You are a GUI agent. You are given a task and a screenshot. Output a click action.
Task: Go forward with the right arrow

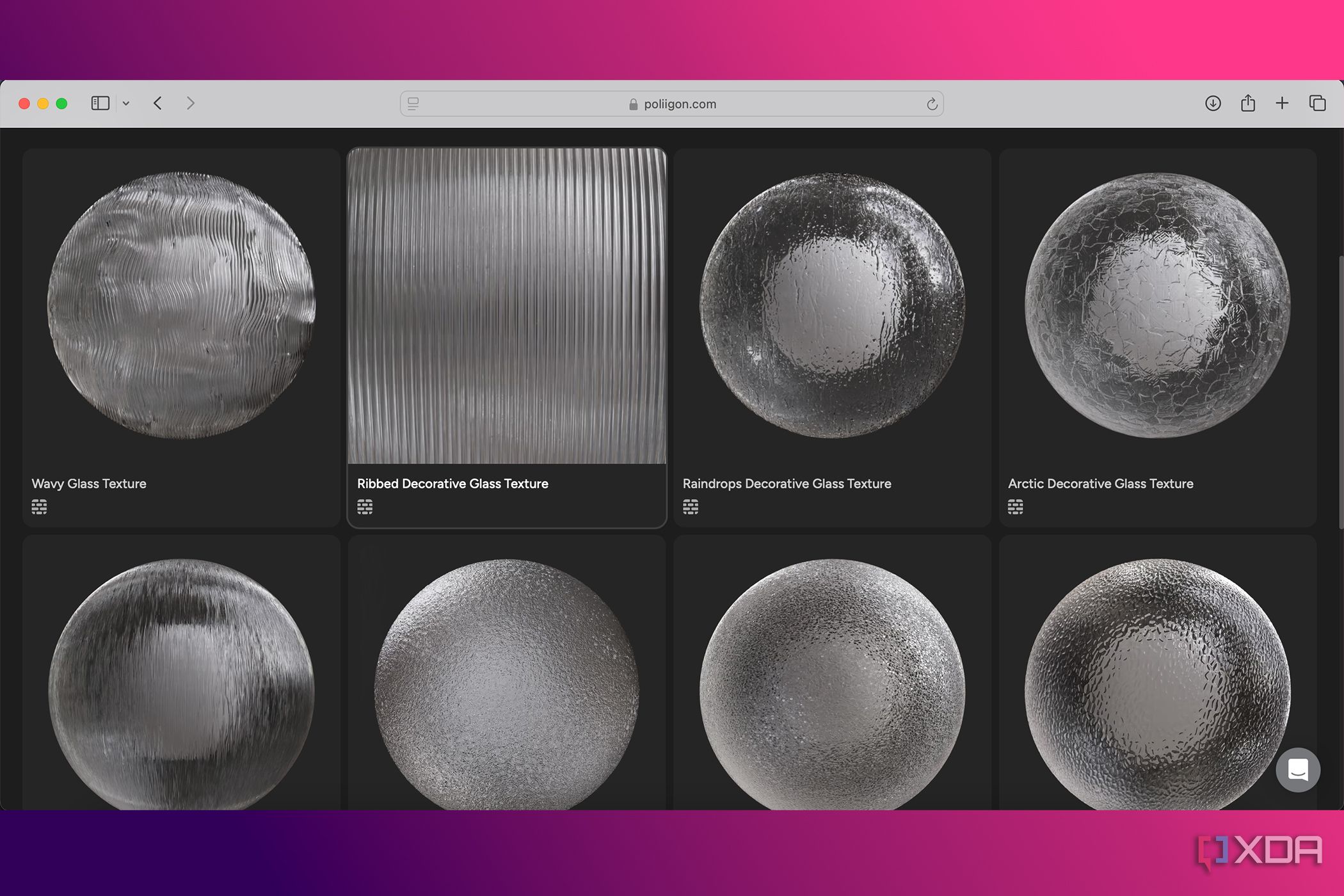tap(190, 103)
